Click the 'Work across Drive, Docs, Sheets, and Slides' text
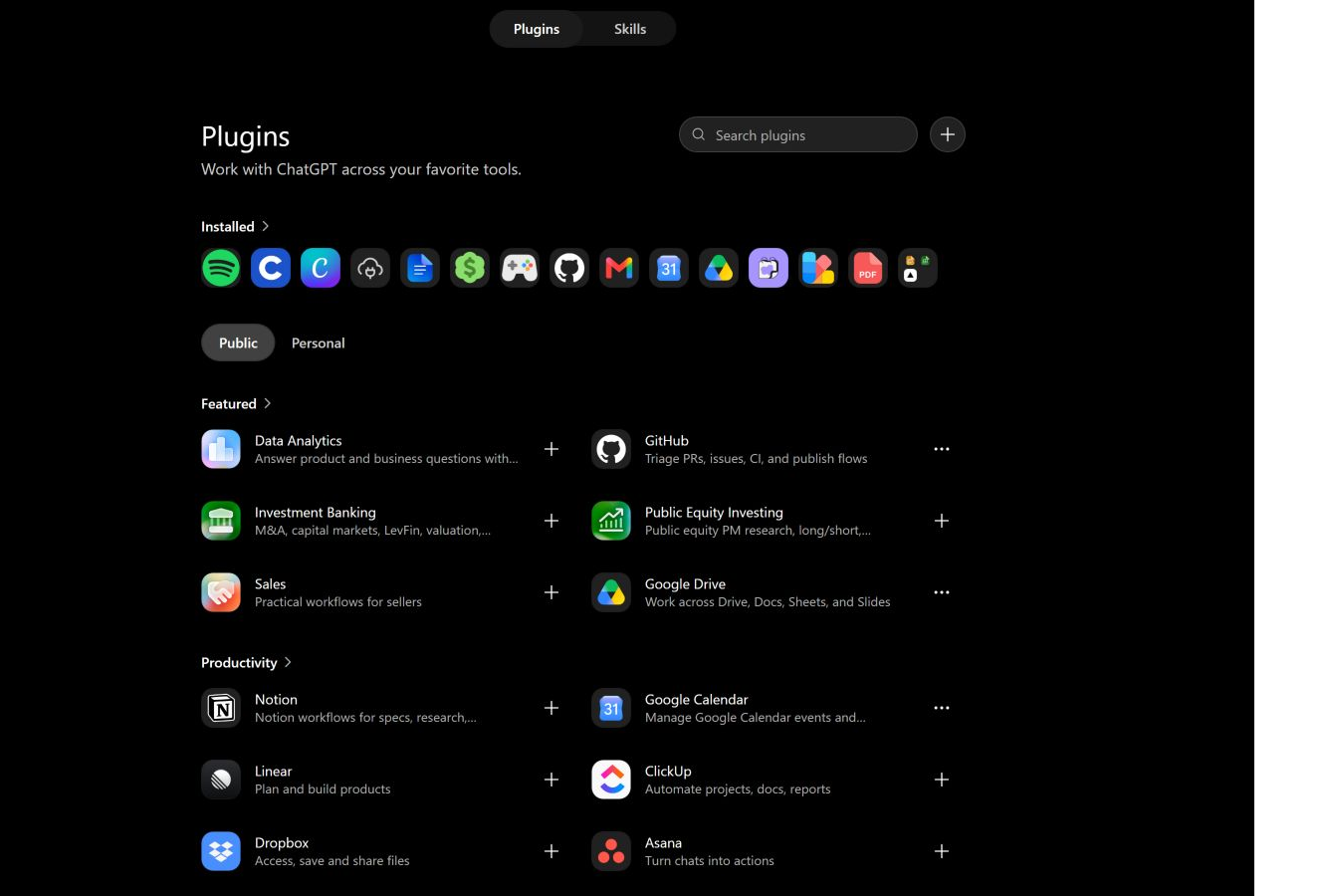This screenshot has width=1324, height=896. click(x=768, y=602)
